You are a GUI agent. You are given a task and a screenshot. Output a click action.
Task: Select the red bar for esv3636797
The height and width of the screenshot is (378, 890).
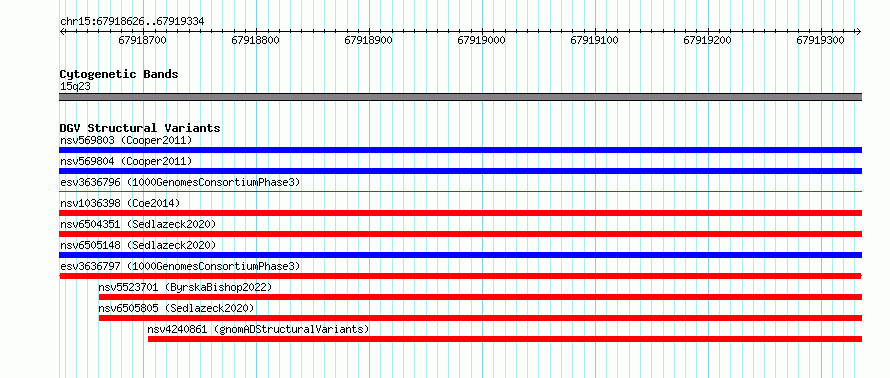coord(460,276)
